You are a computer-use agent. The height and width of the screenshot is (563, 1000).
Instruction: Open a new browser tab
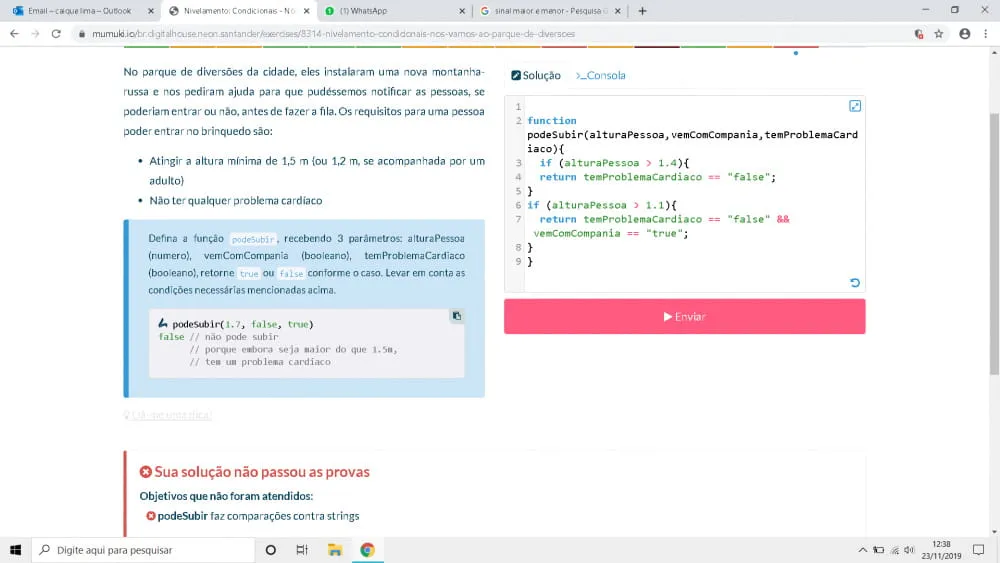(x=642, y=11)
